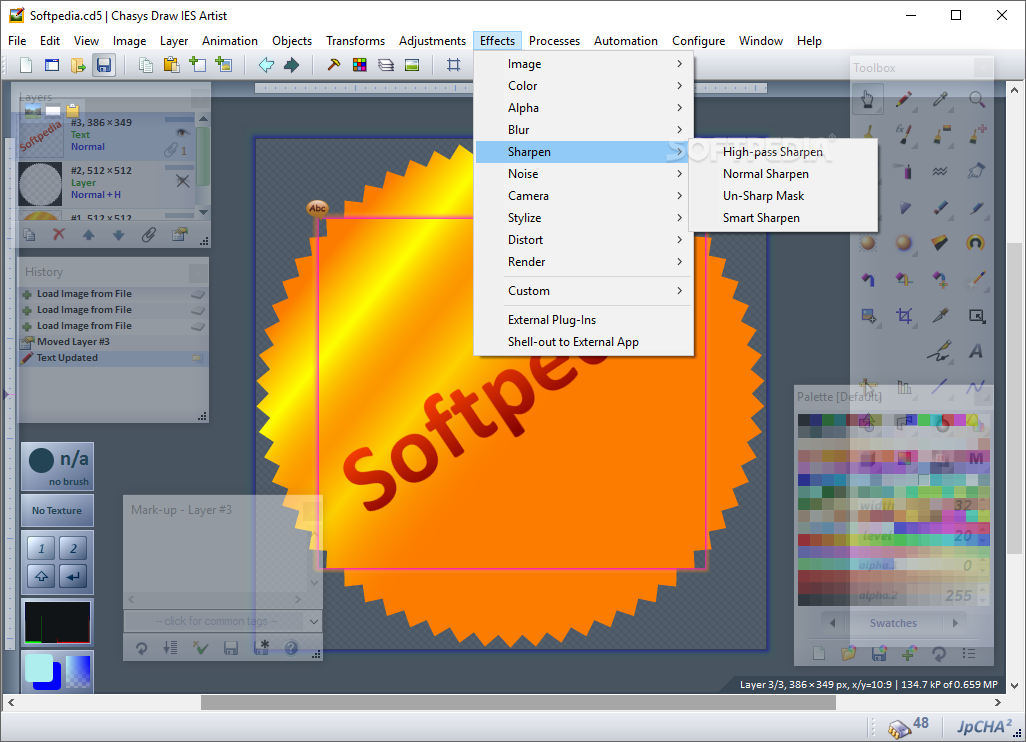The height and width of the screenshot is (742, 1026).
Task: Choose Smart Sharpen from submenu
Action: click(x=783, y=218)
